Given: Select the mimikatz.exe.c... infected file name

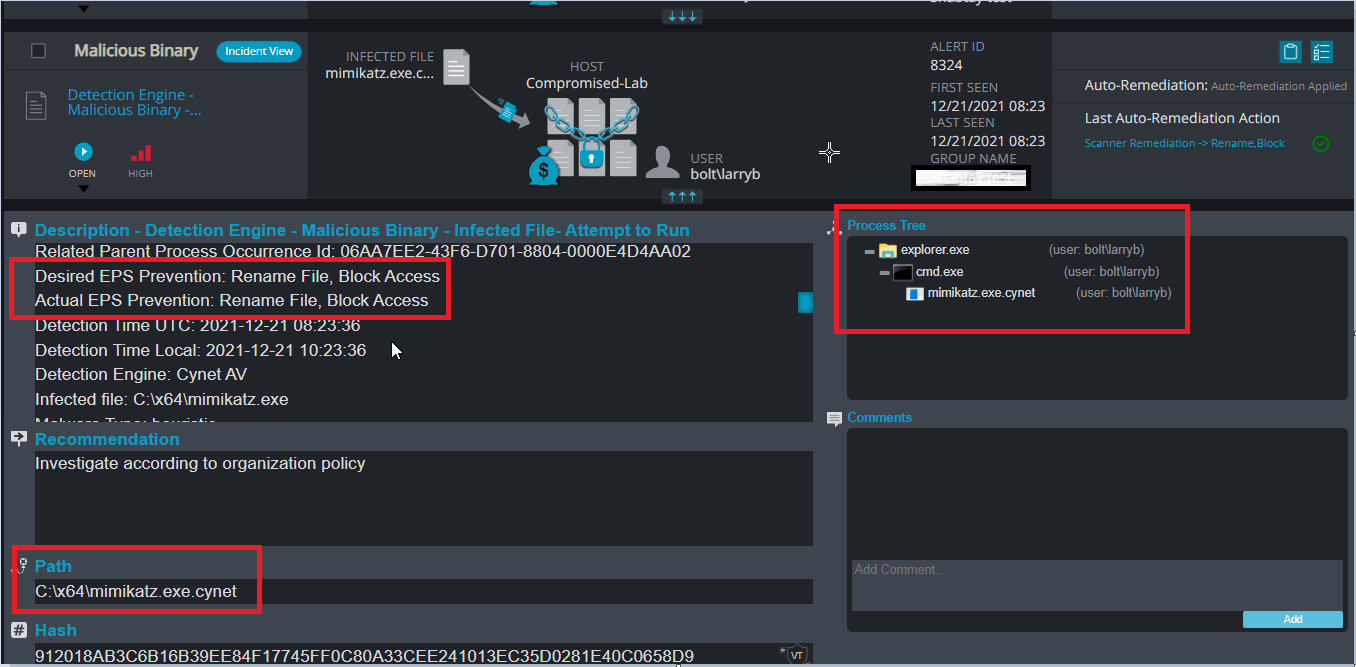Looking at the screenshot, I should coord(380,73).
